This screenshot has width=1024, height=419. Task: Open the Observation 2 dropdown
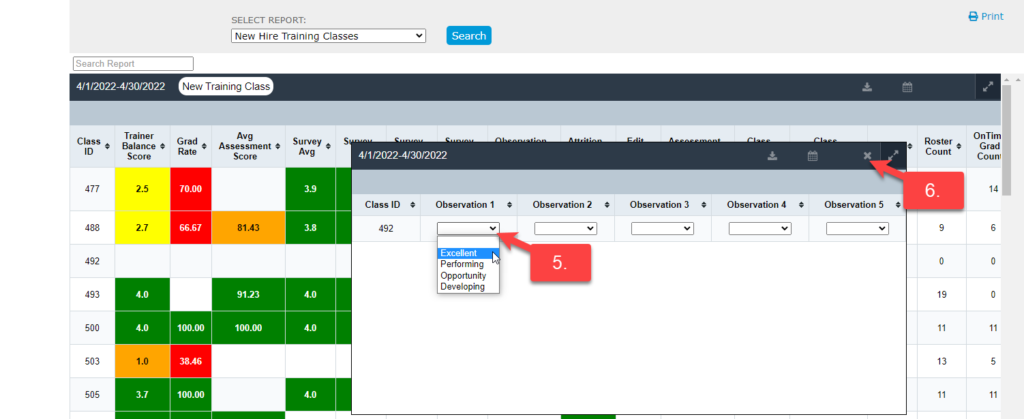pos(565,228)
